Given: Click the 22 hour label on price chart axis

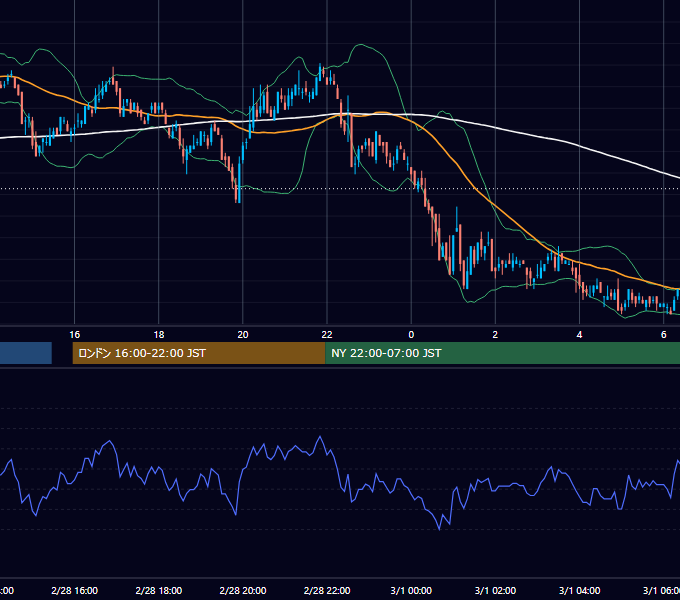Looking at the screenshot, I should tap(327, 335).
